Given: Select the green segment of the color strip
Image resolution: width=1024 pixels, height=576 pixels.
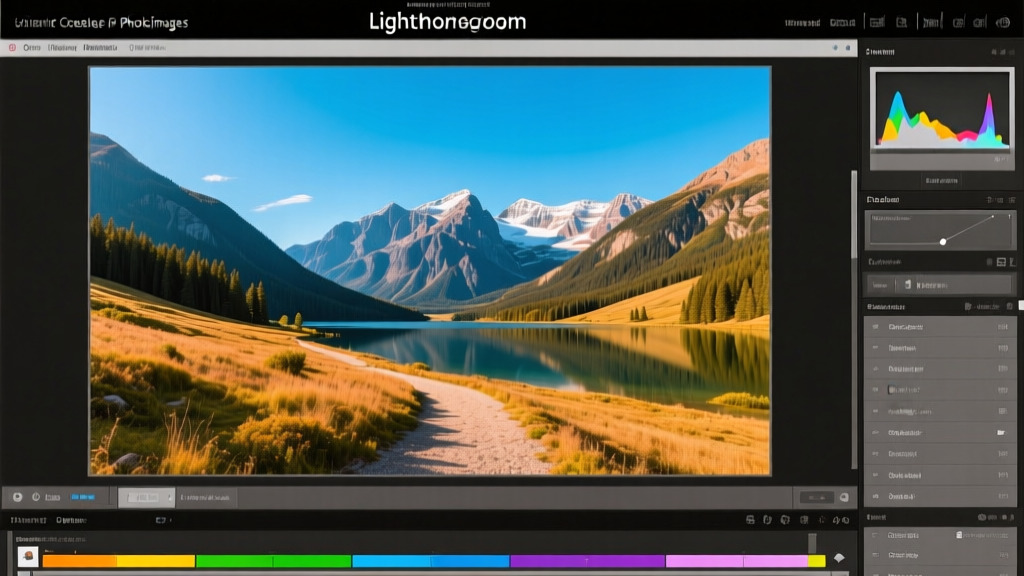Looking at the screenshot, I should coord(274,561).
